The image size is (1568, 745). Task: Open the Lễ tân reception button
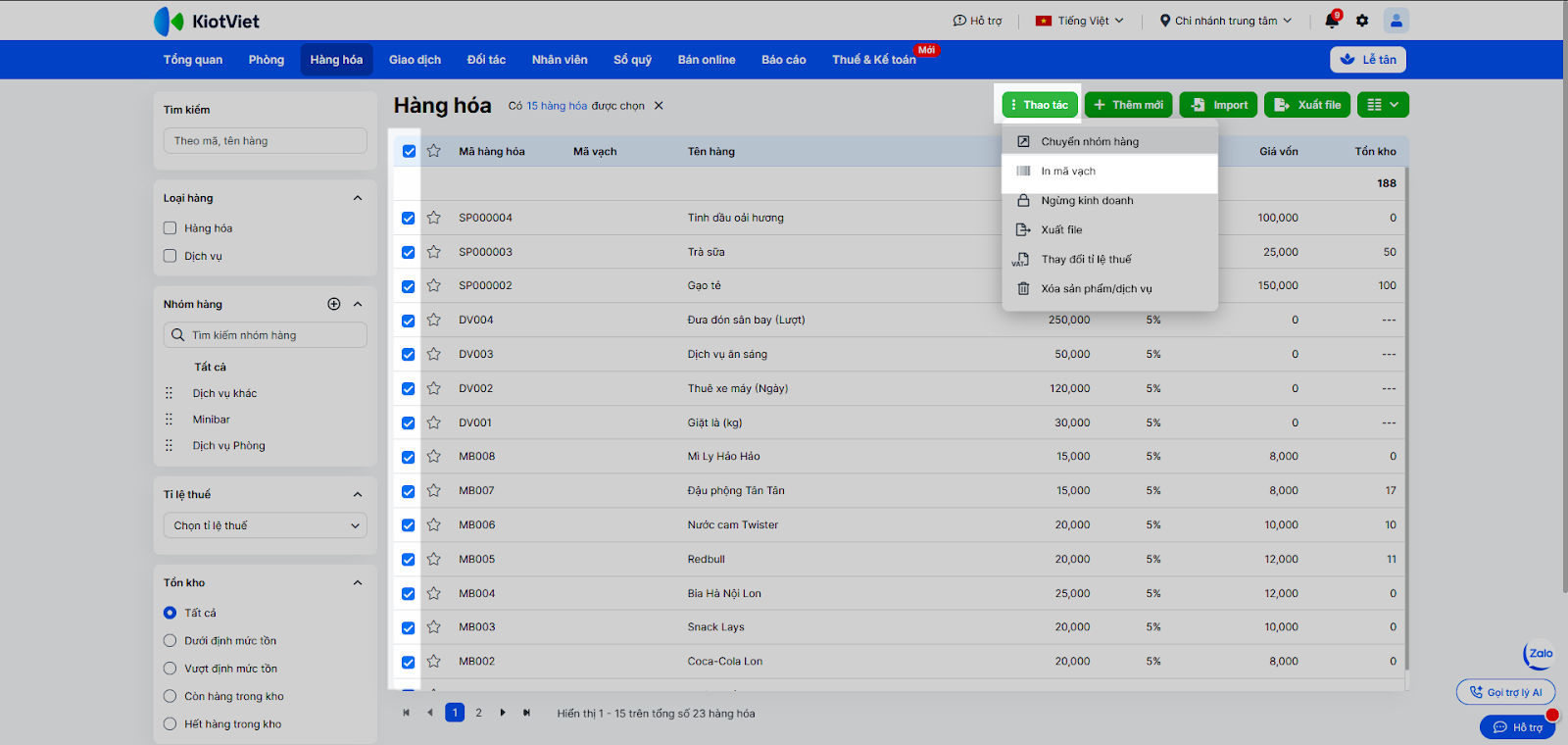coord(1368,60)
